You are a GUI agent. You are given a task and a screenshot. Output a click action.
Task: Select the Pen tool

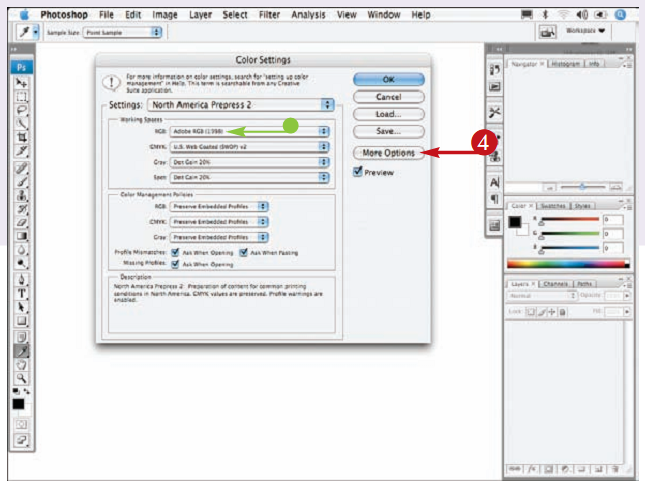pyautogui.click(x=21, y=280)
